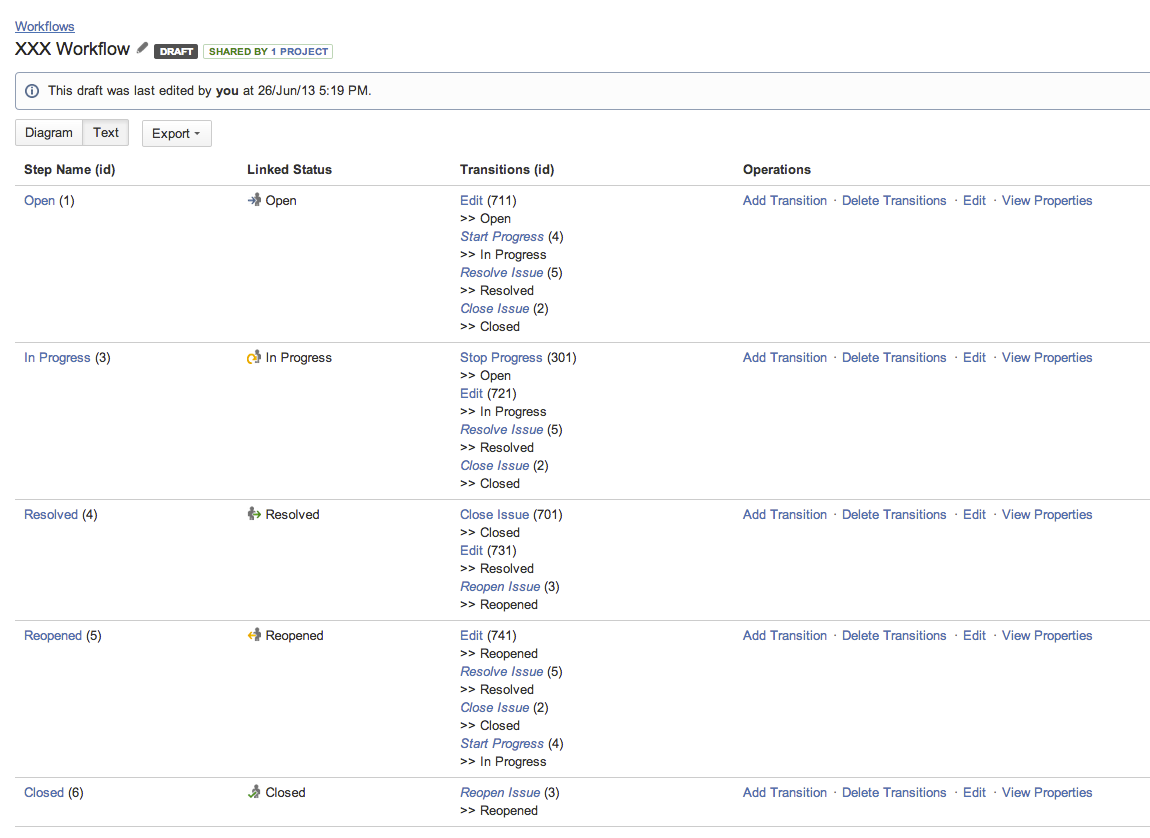1150x838 pixels.
Task: Open Close Issue (2) in Reopened step
Action: (495, 707)
